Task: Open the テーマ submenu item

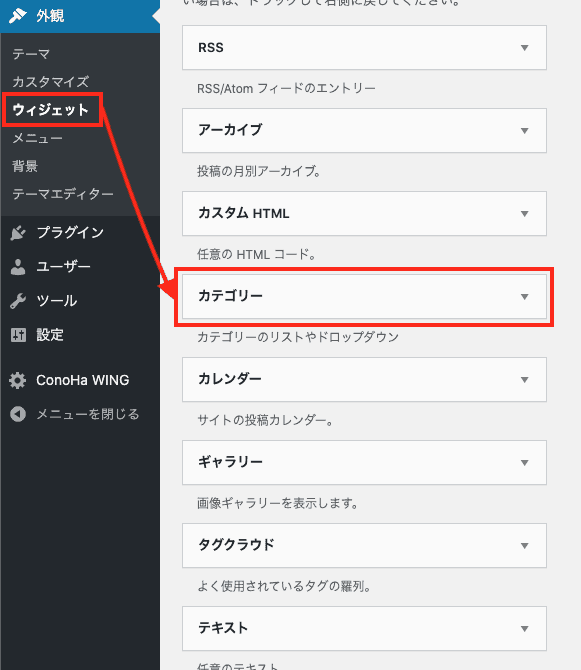Action: tap(31, 54)
